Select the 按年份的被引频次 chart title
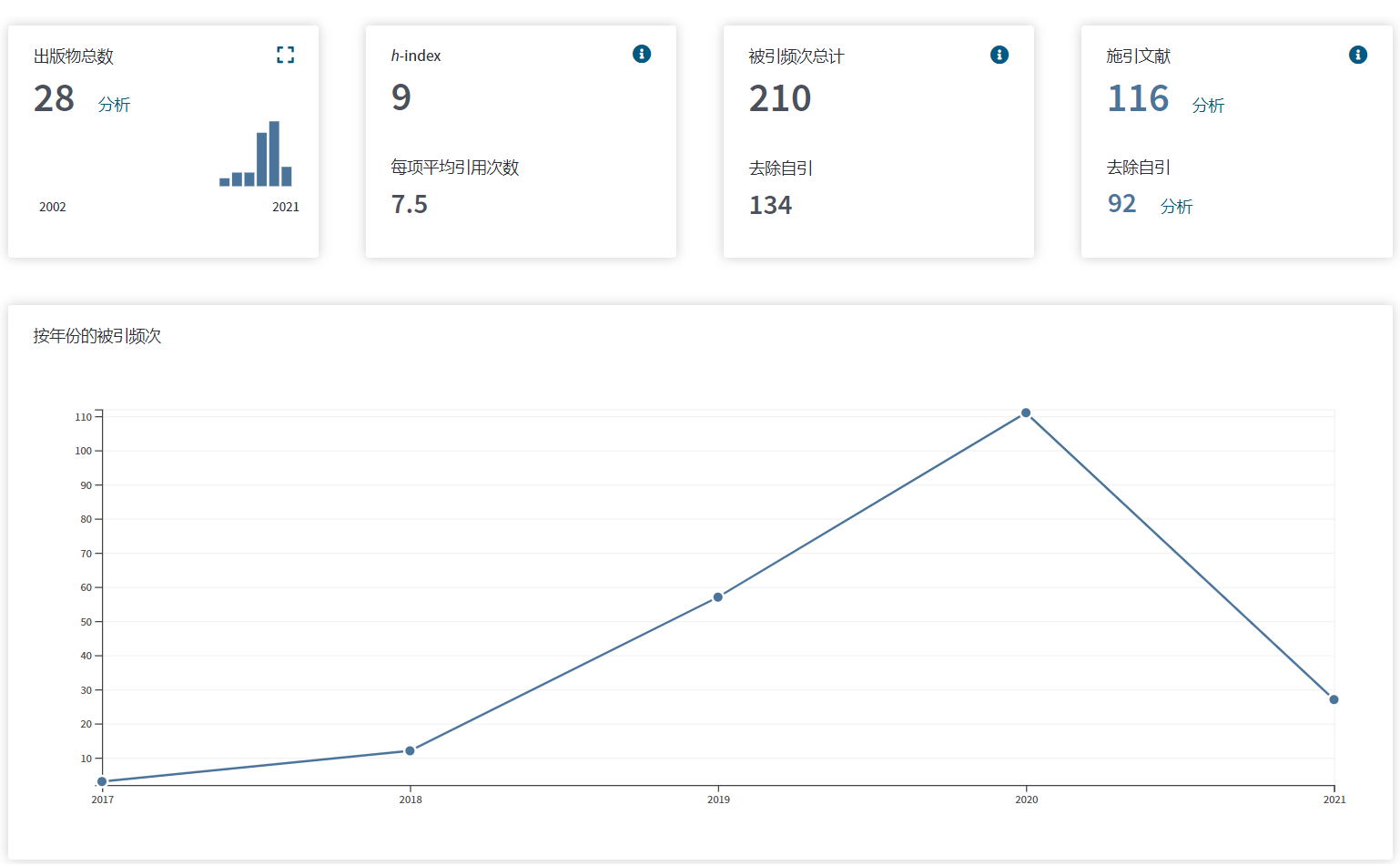 click(x=97, y=336)
